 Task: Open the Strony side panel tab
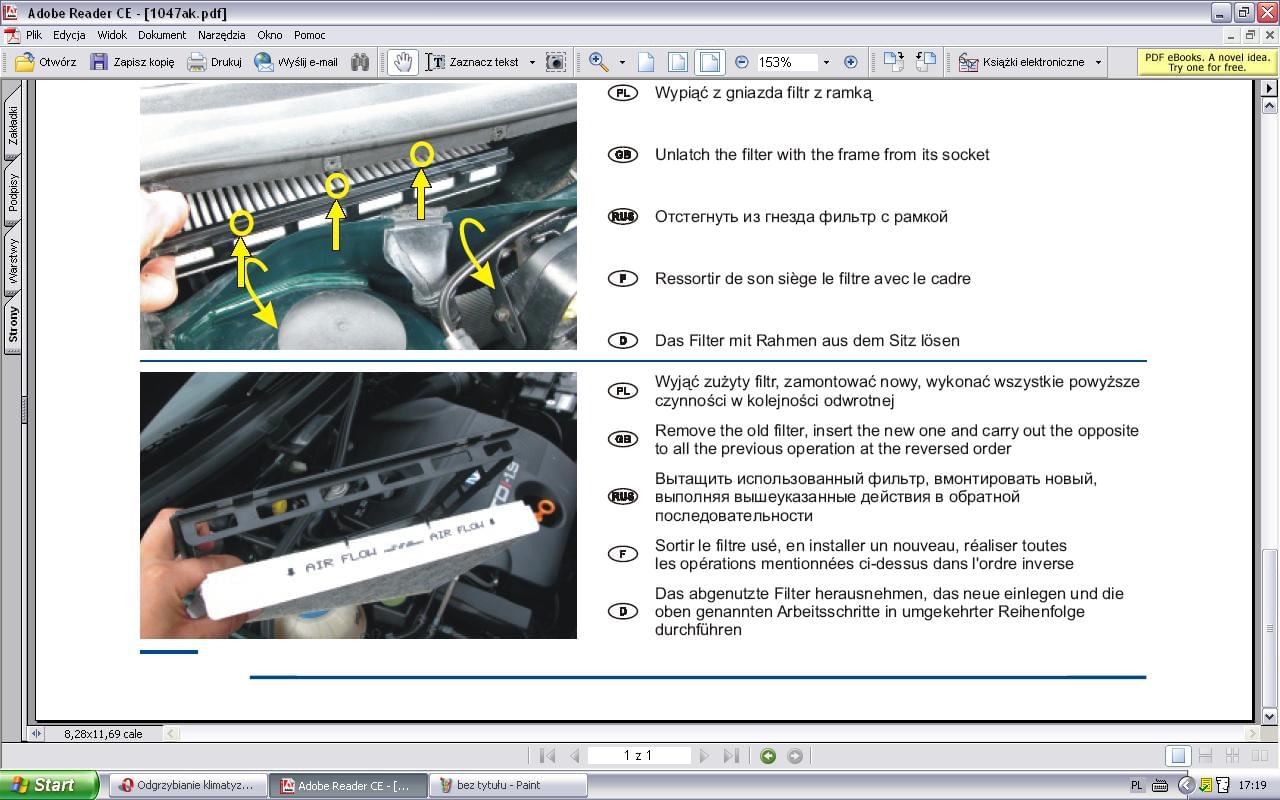tap(13, 325)
